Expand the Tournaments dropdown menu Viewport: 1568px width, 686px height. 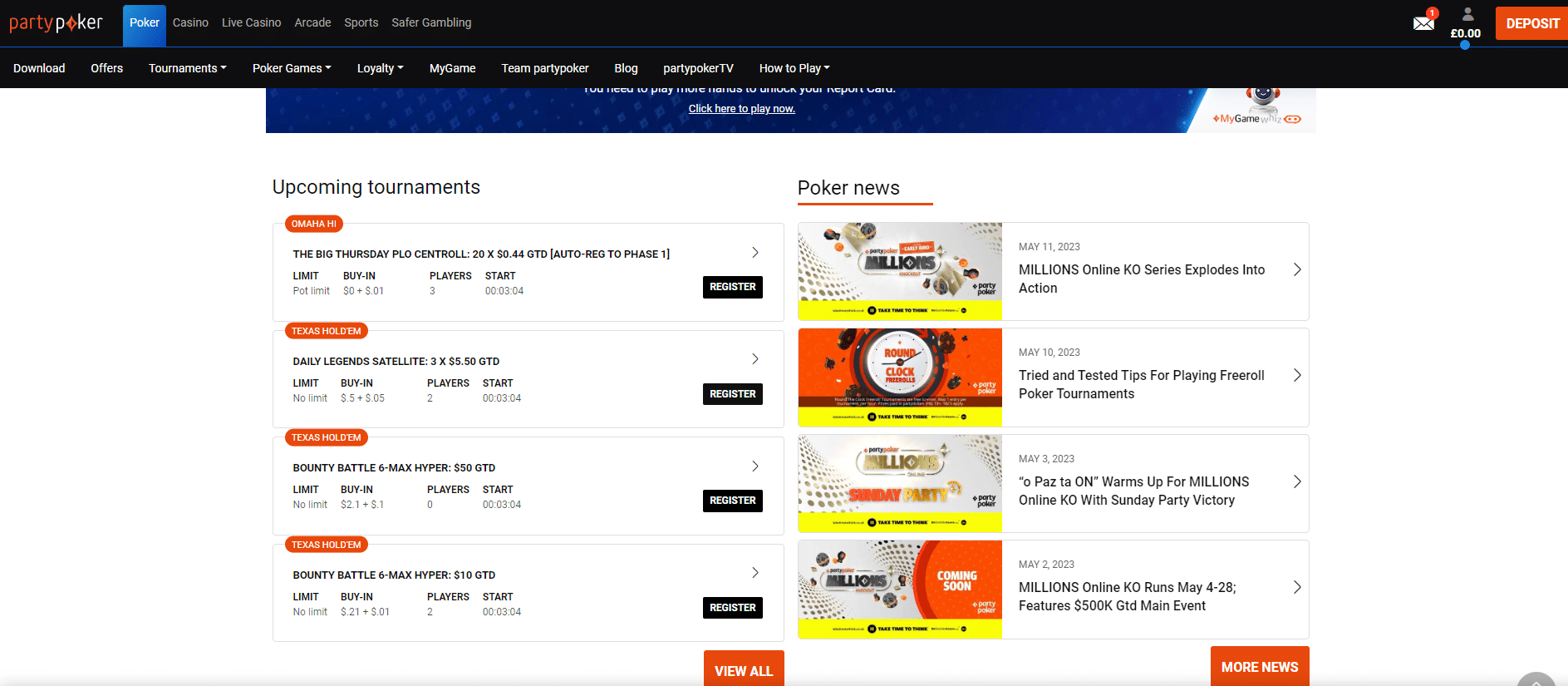188,68
